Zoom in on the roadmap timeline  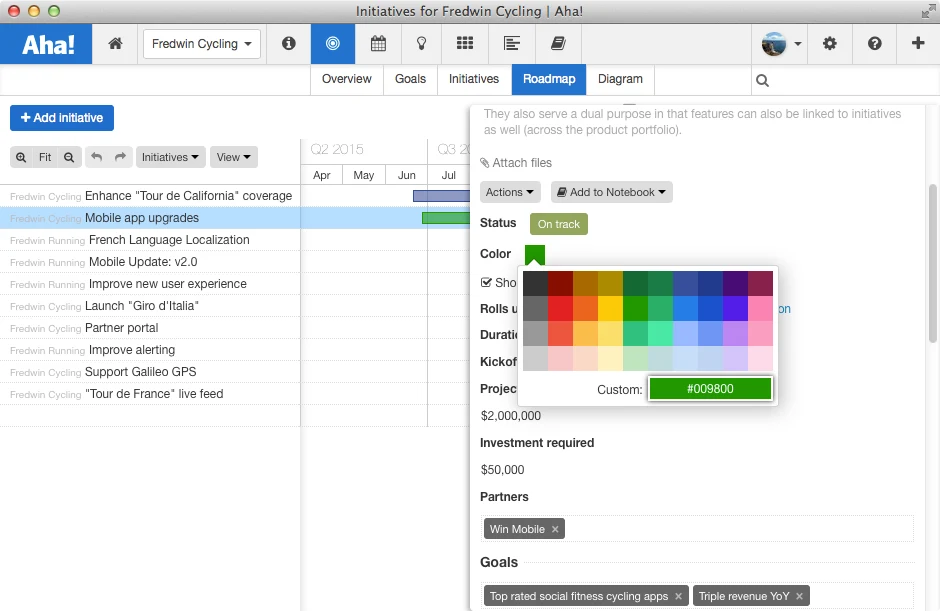(x=21, y=157)
